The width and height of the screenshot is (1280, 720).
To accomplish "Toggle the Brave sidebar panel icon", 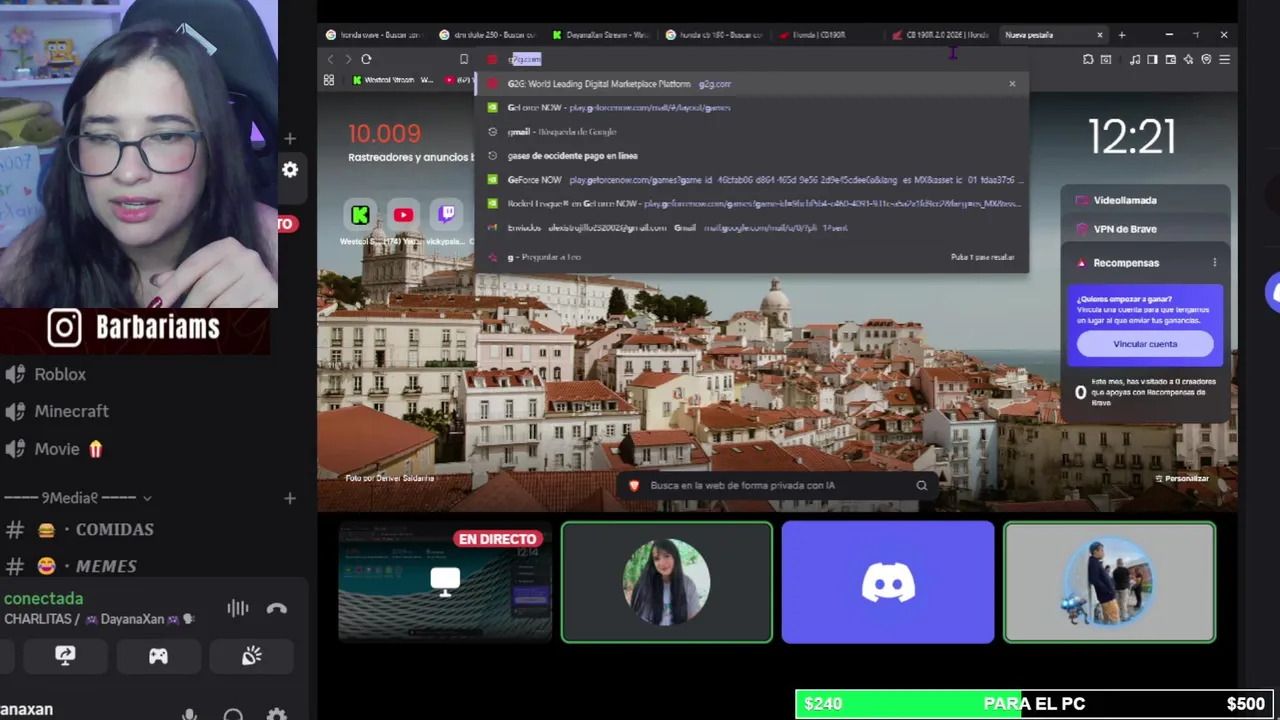I will tap(1153, 60).
